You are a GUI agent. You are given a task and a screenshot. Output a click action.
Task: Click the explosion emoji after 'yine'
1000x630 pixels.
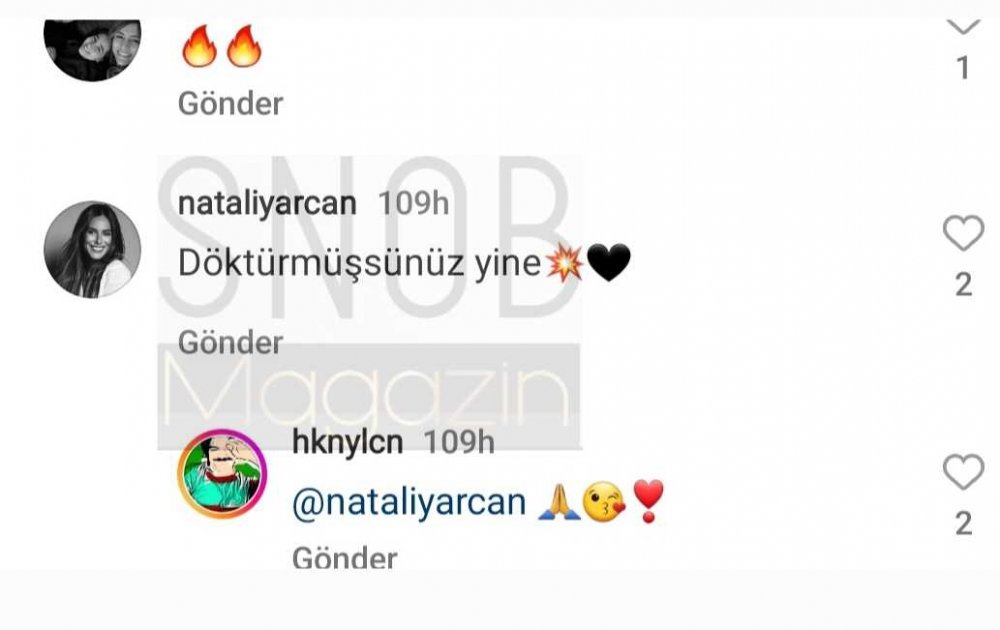[x=565, y=264]
